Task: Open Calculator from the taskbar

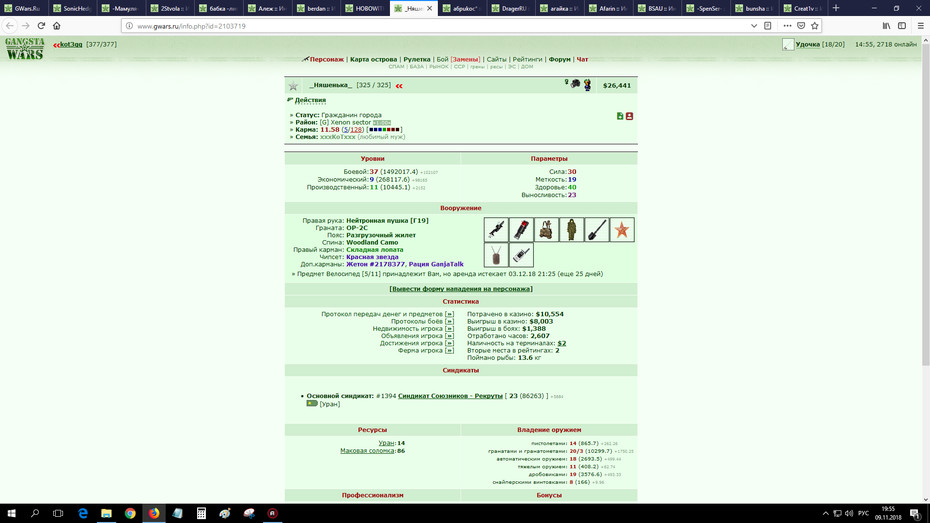Action: click(201, 514)
